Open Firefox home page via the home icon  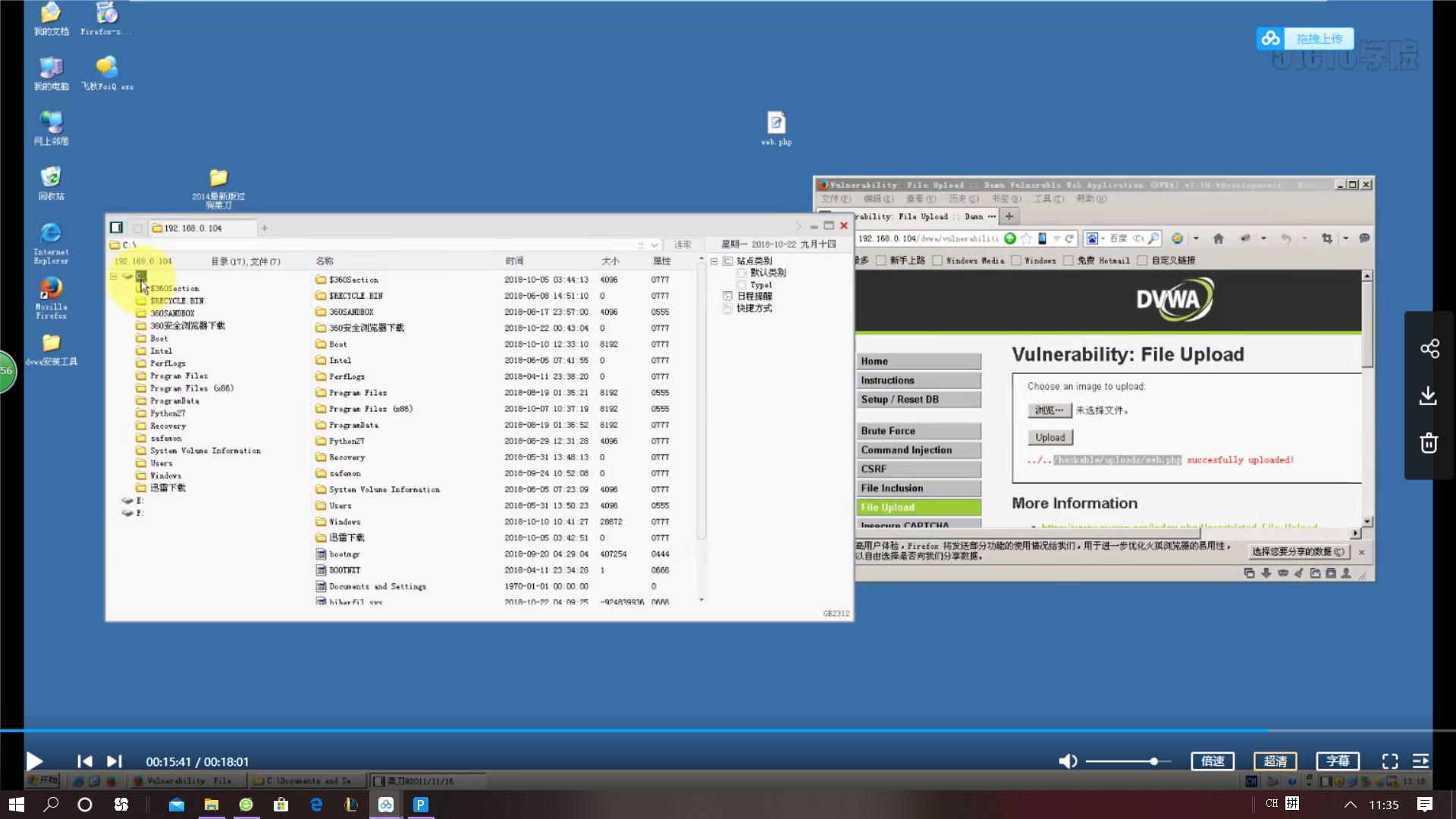1218,237
